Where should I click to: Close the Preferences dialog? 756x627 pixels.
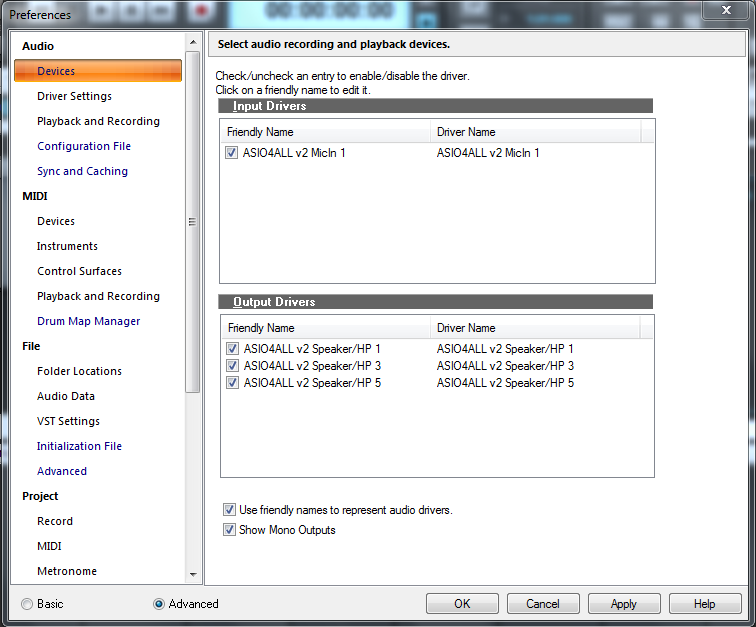(726, 10)
